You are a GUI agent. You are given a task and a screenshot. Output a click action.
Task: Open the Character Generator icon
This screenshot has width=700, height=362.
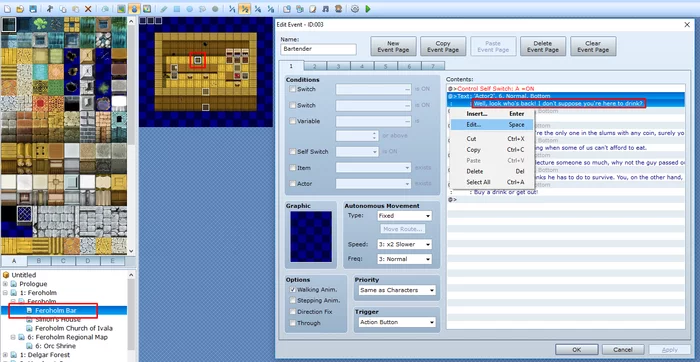coord(338,8)
